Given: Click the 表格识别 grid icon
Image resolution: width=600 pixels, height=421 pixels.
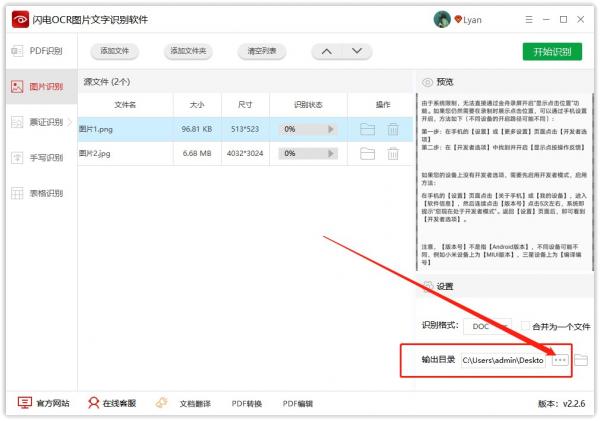Looking at the screenshot, I should click(x=17, y=193).
